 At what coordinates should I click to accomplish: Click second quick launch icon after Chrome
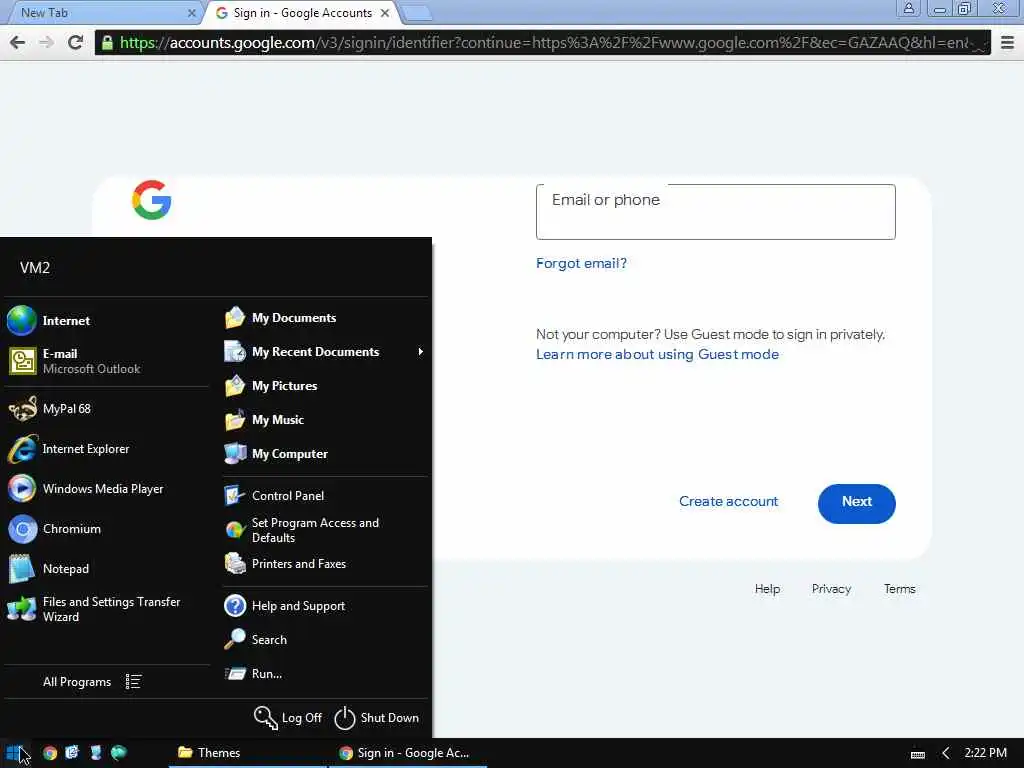(72, 752)
